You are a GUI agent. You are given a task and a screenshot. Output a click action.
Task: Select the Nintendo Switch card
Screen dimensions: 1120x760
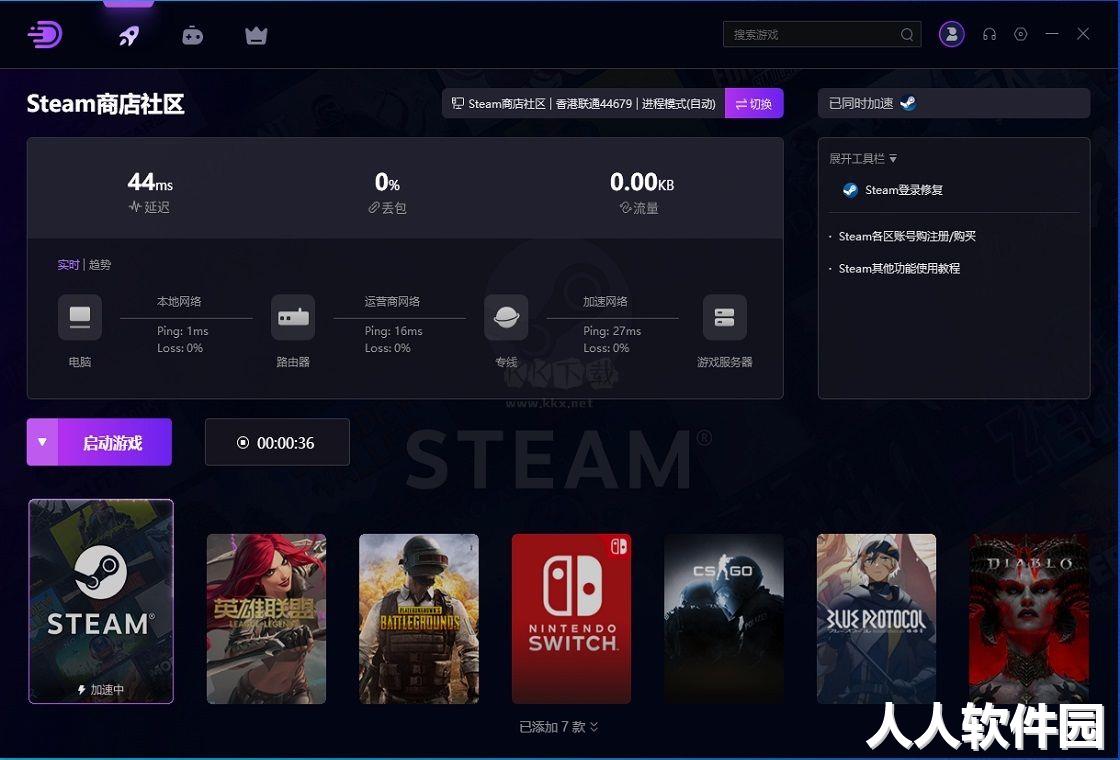(x=571, y=619)
